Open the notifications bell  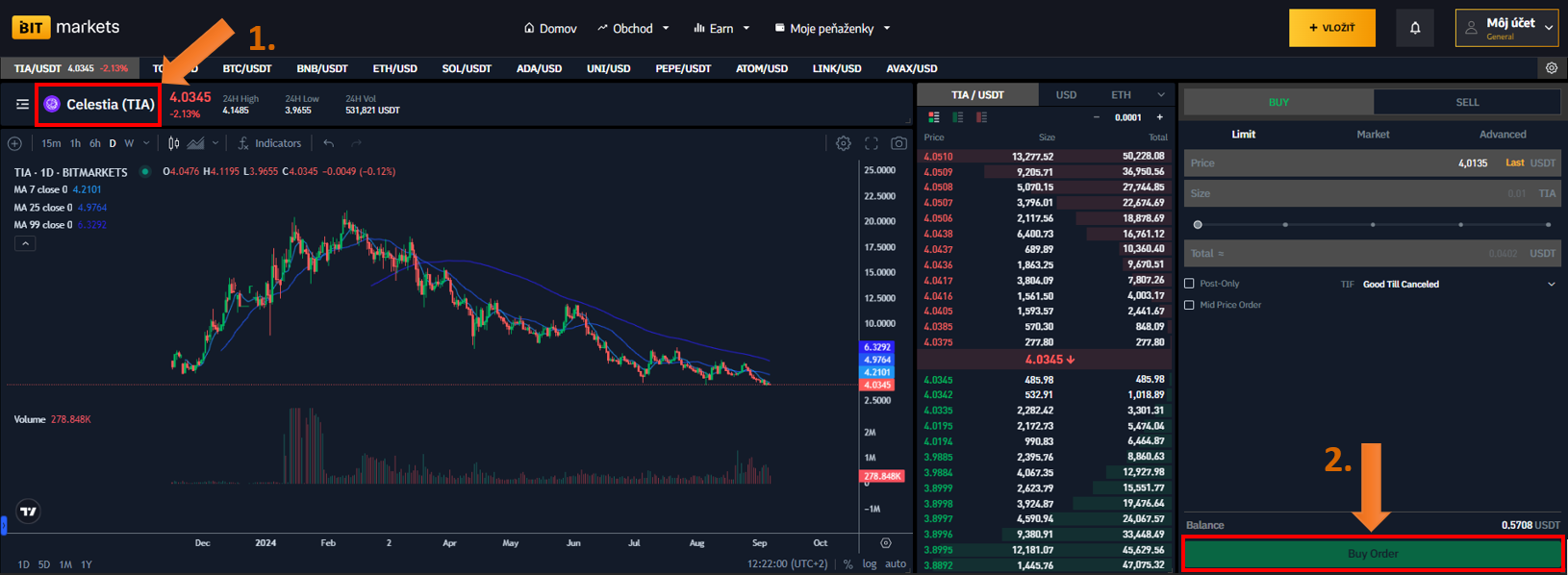(1414, 28)
